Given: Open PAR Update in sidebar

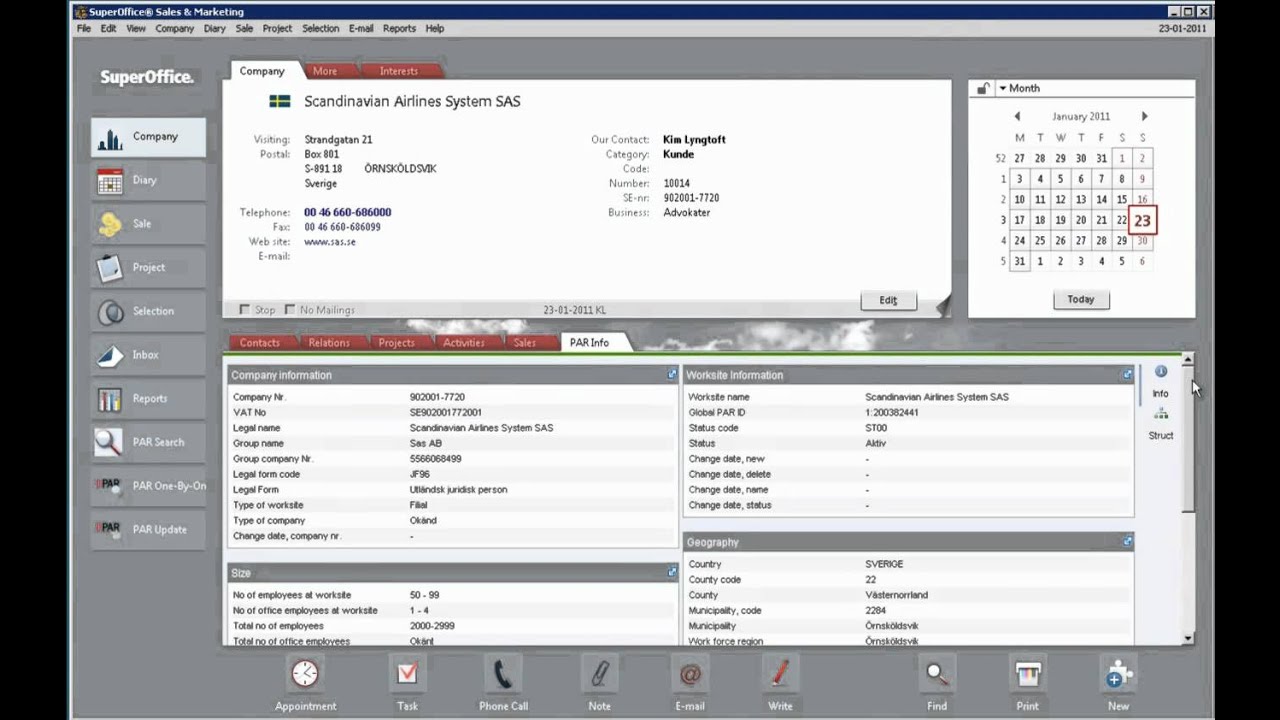Looking at the screenshot, I should point(148,530).
